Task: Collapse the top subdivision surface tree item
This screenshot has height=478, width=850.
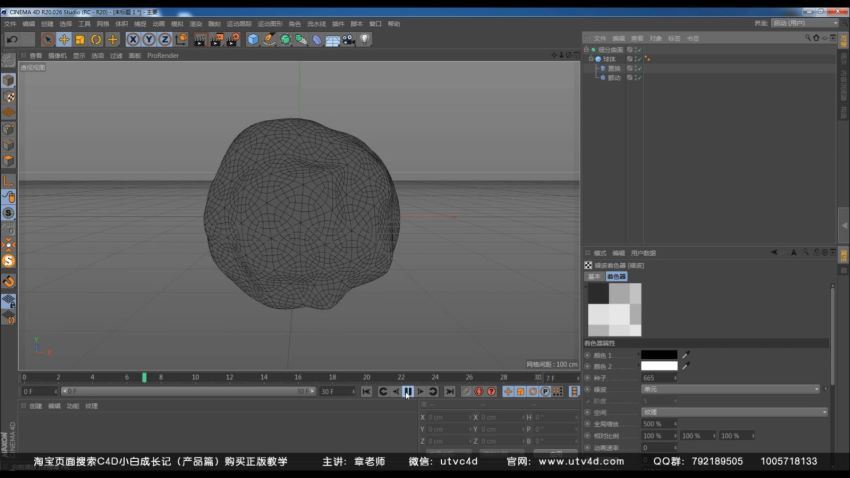Action: 586,49
